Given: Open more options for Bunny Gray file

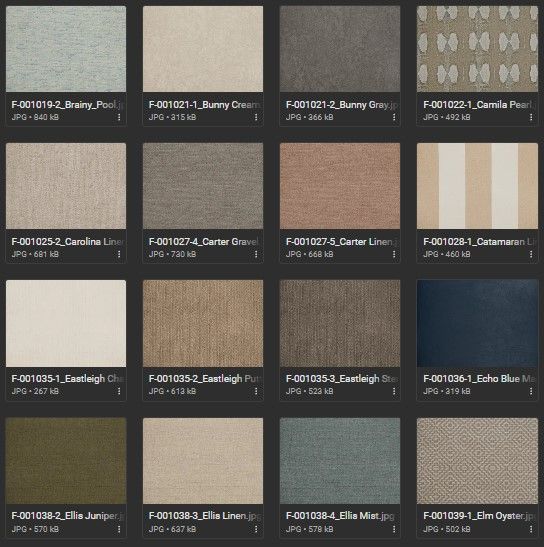Looking at the screenshot, I should [394, 117].
